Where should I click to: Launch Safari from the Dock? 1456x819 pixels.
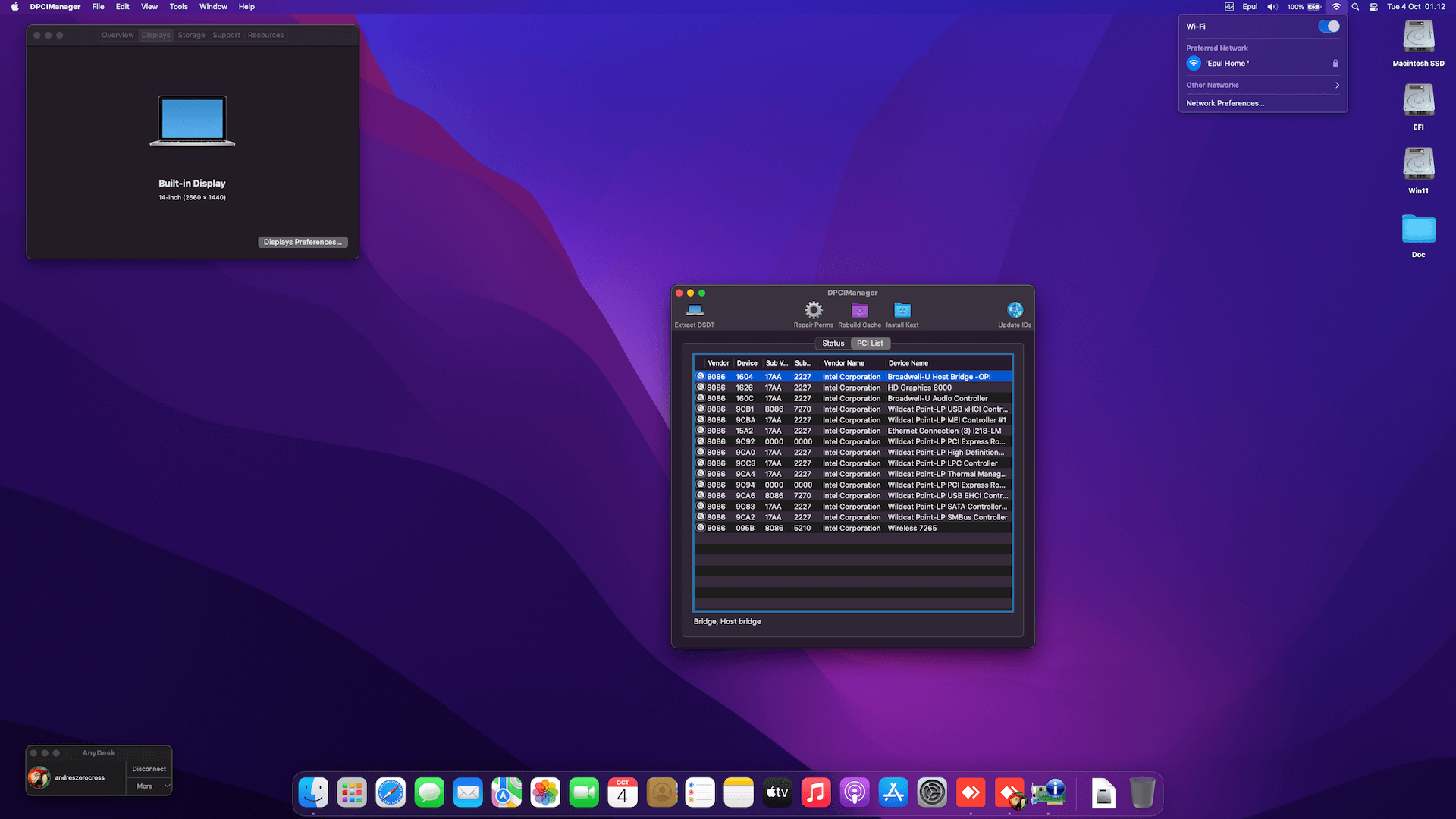click(x=391, y=792)
